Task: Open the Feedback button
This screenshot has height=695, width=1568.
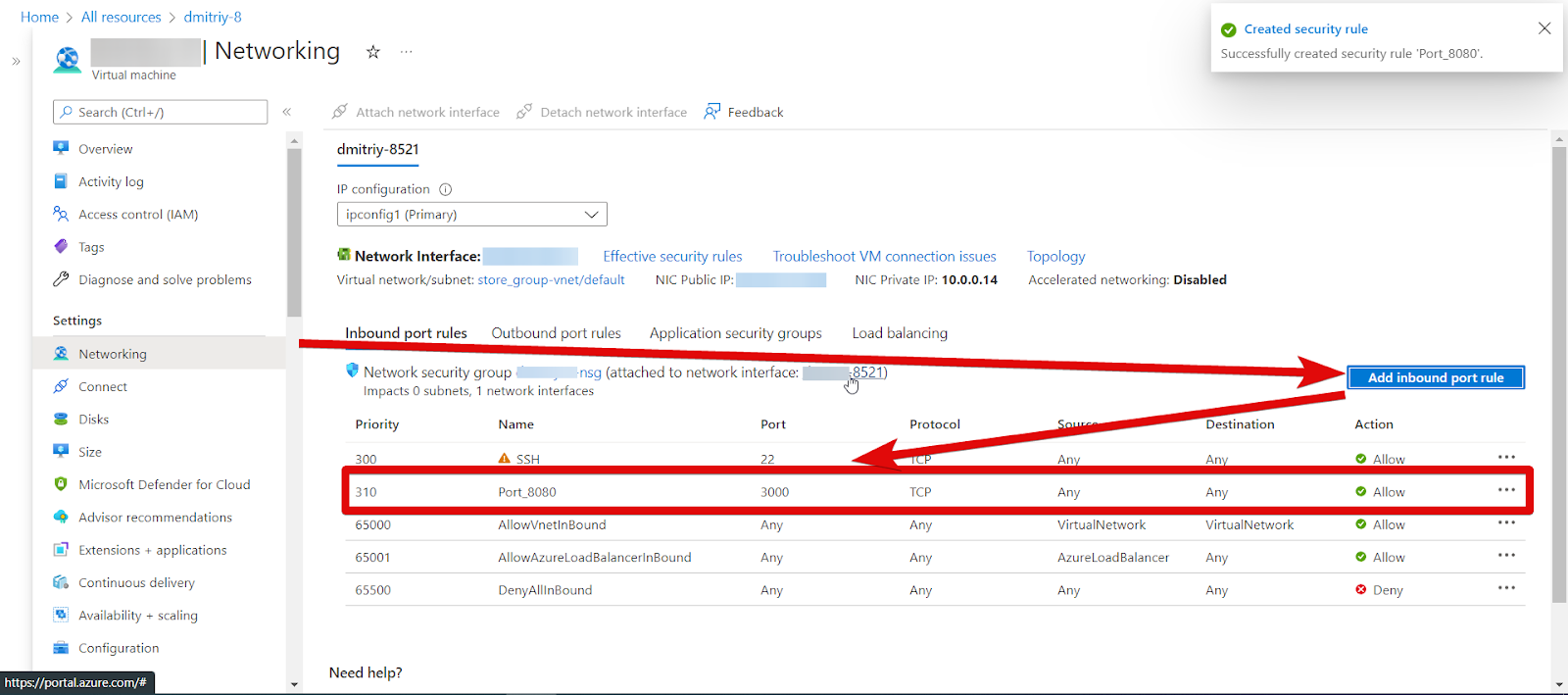Action: point(744,112)
